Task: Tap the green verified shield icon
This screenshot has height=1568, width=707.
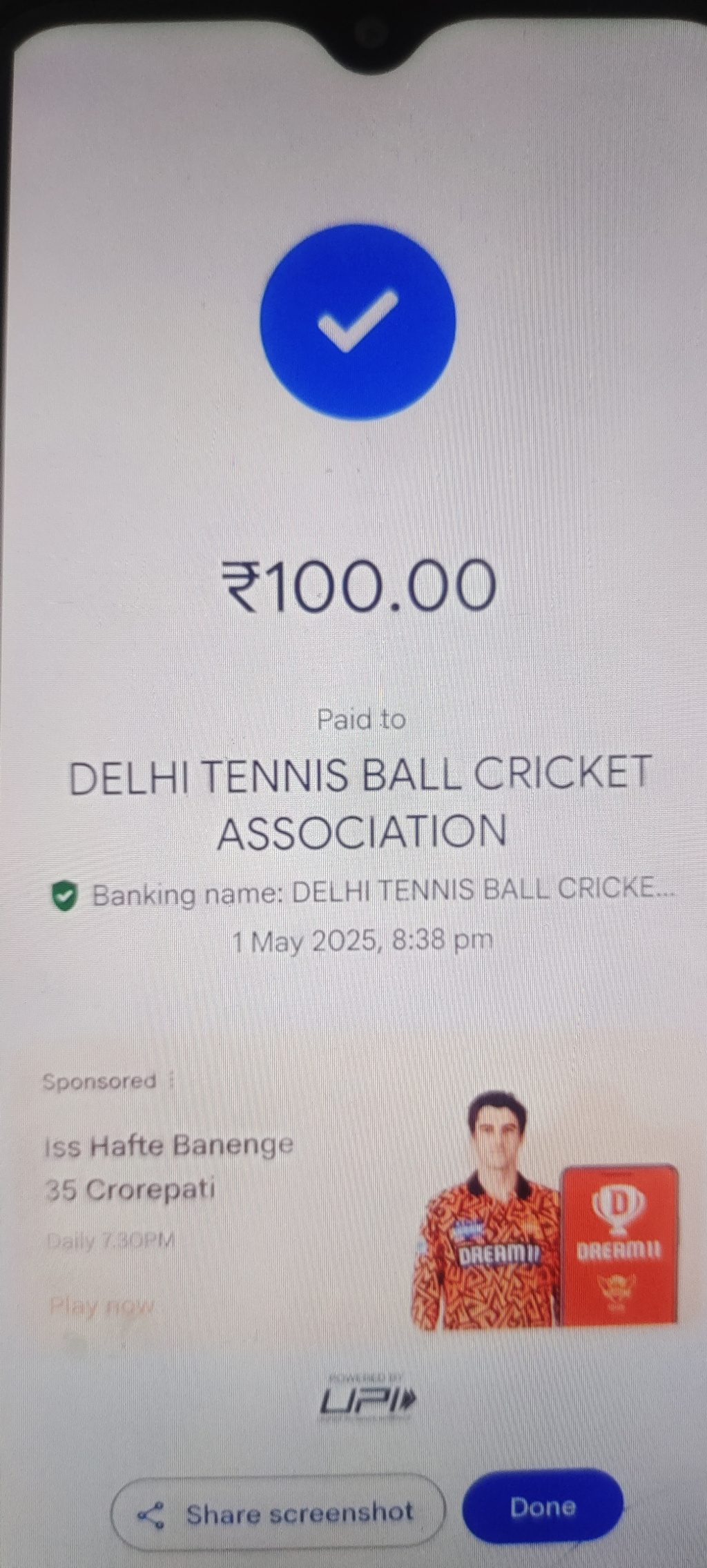Action: (x=64, y=896)
